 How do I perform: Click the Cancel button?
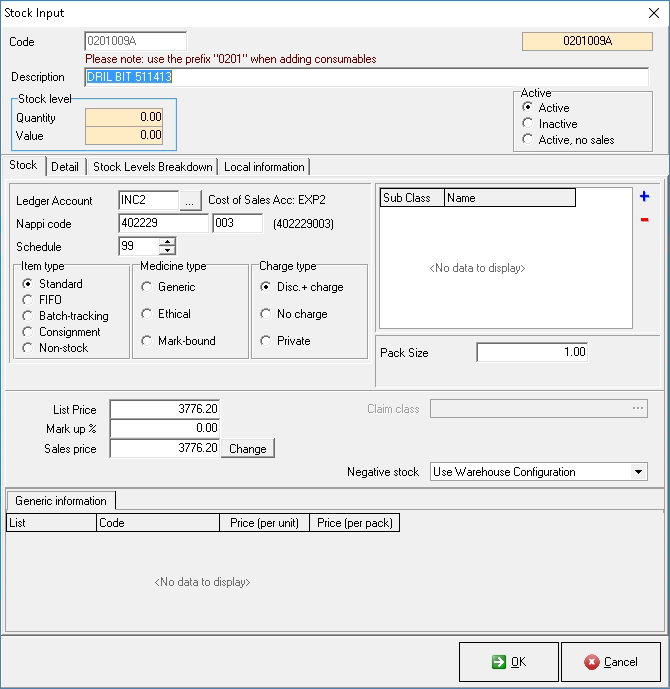coord(611,662)
